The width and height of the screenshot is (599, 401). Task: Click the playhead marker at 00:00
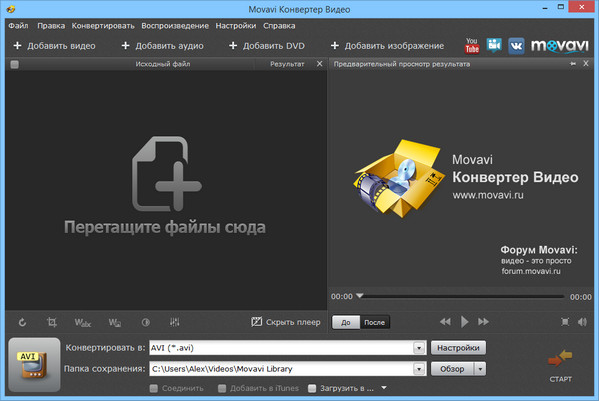pyautogui.click(x=359, y=296)
